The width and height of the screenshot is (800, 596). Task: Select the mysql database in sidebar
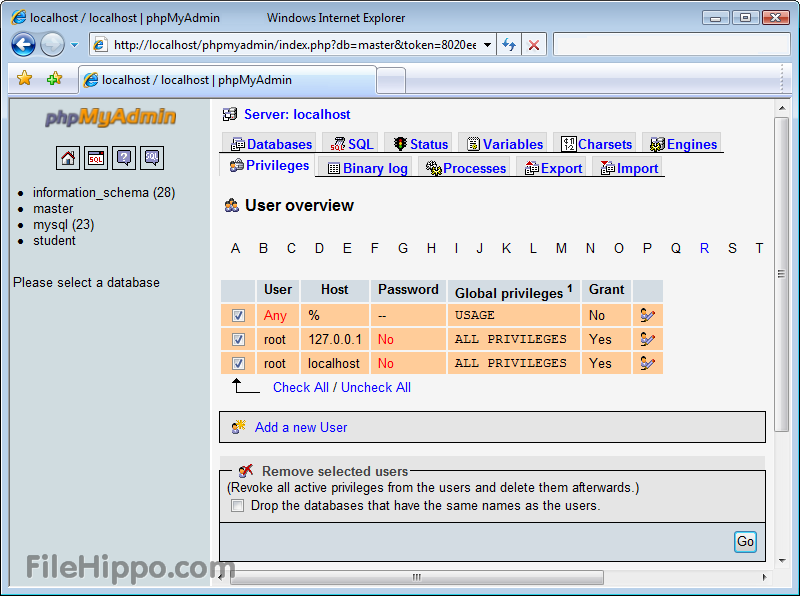coord(64,225)
